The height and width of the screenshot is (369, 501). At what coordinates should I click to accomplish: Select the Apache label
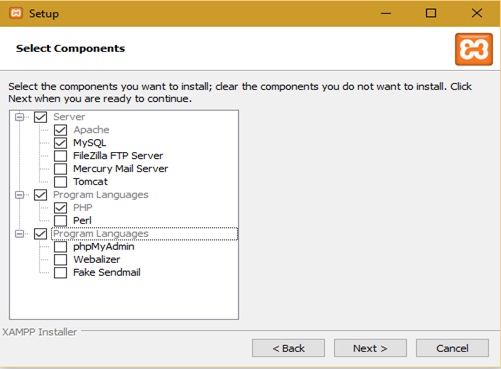pos(91,130)
